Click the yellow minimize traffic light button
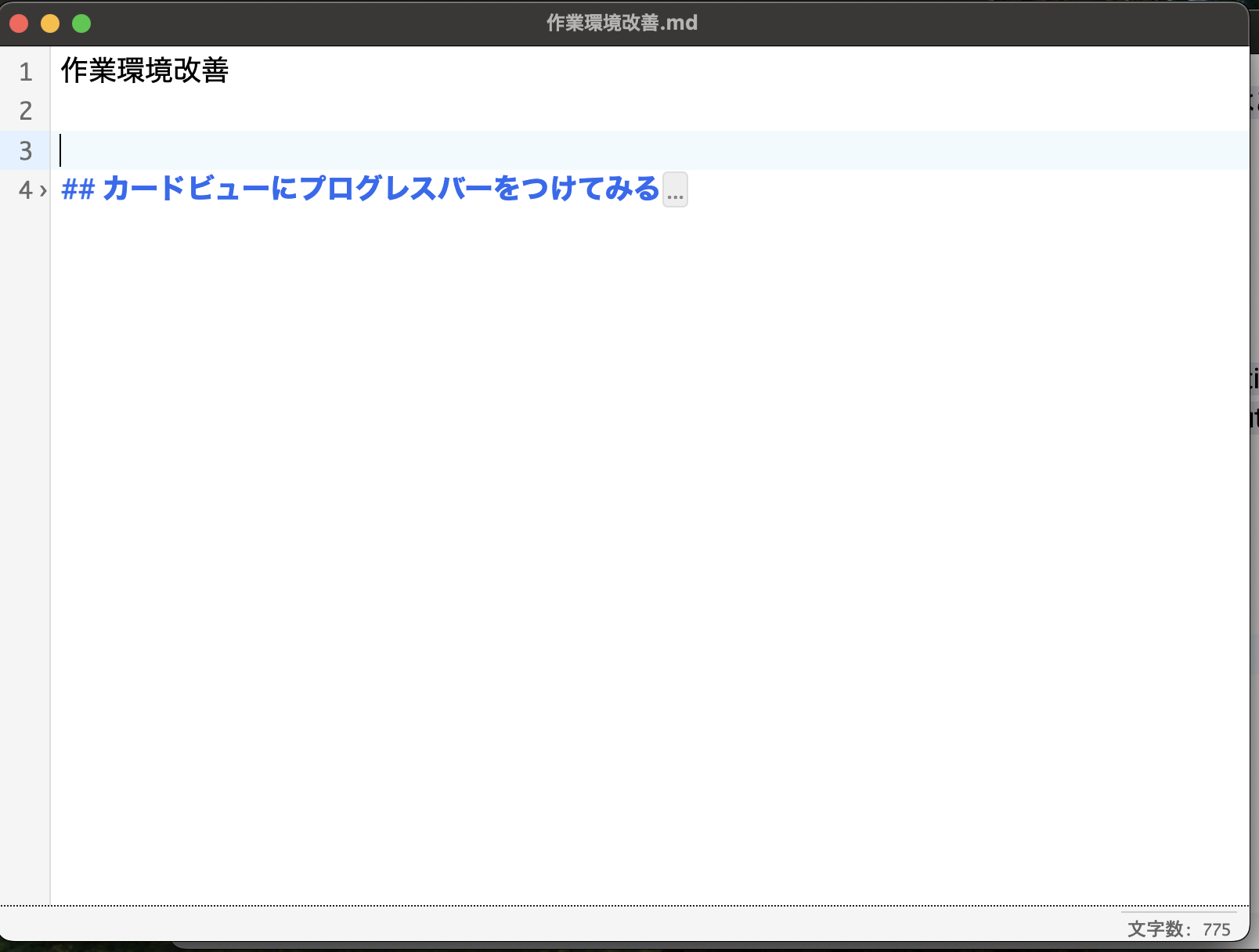The image size is (1259, 952). 49,23
